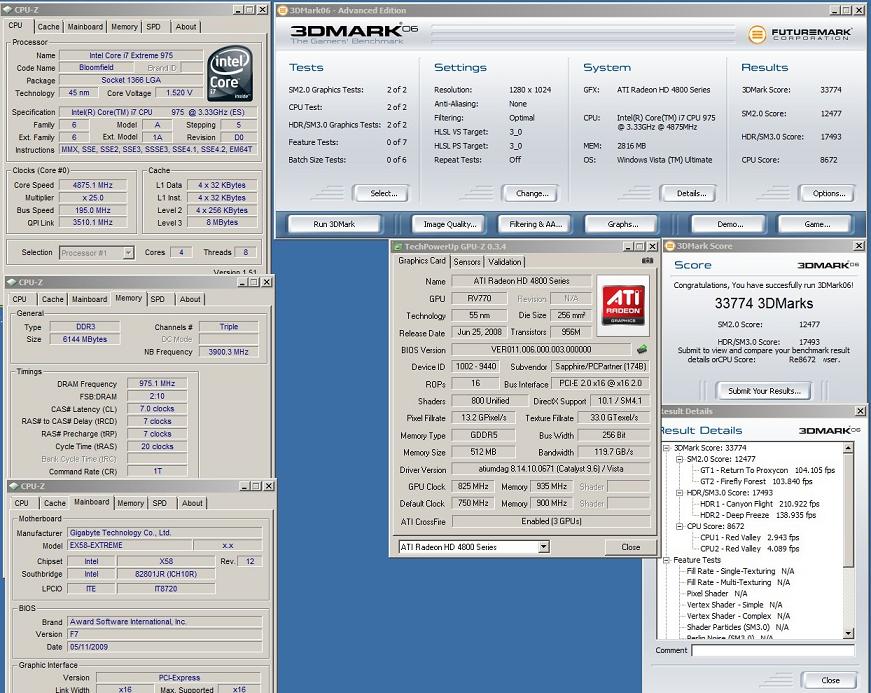Click the ATI CrossFire Enabled (3 GPUs) field
This screenshot has width=871, height=693.
[551, 521]
